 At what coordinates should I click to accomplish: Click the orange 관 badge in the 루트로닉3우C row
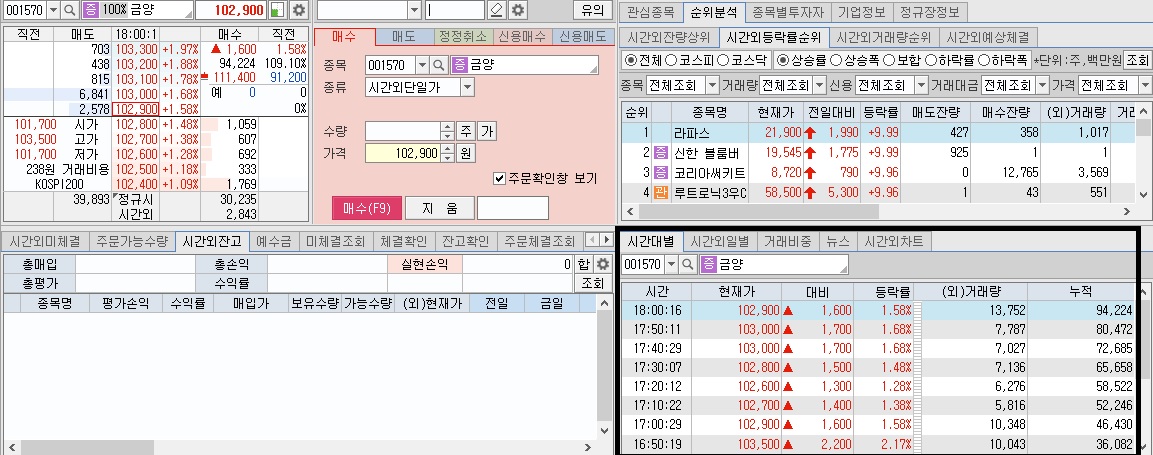660,194
